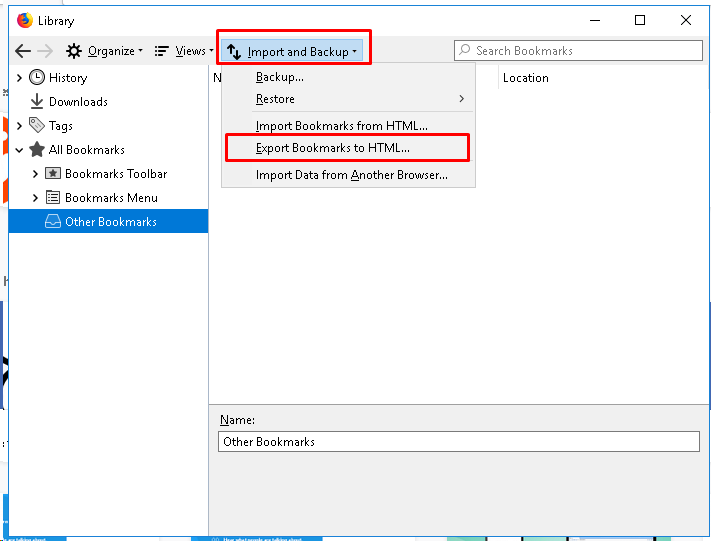The height and width of the screenshot is (541, 711).
Task: Open the Restore submenu arrow
Action: coord(462,98)
